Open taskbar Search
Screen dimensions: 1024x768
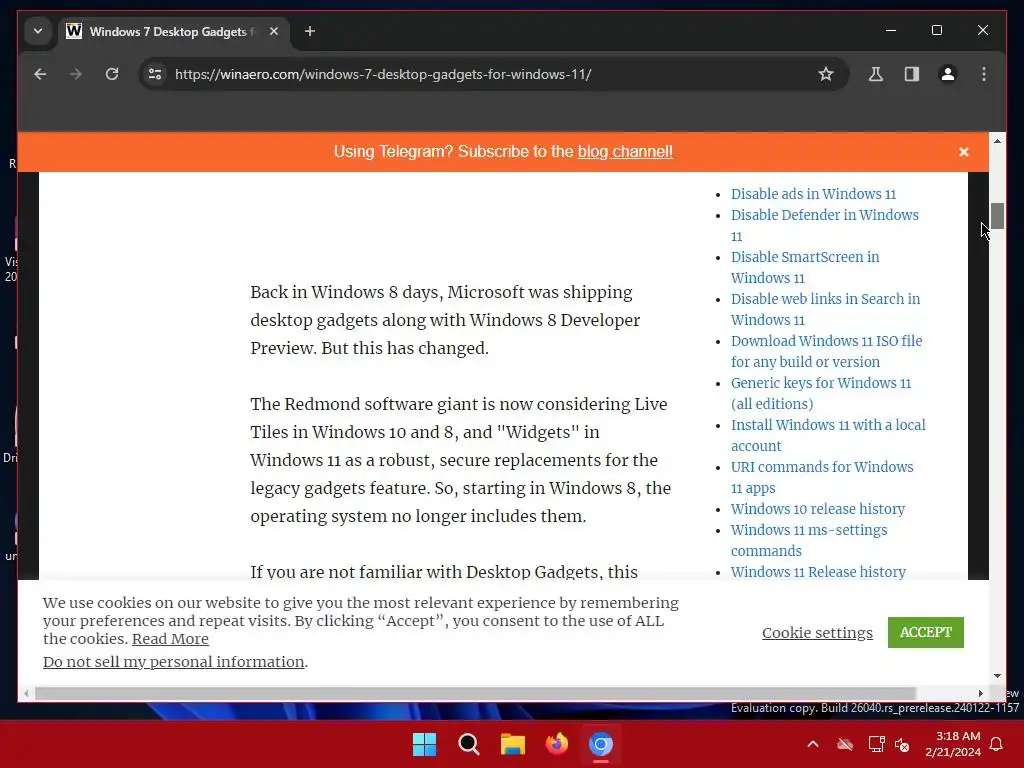469,744
